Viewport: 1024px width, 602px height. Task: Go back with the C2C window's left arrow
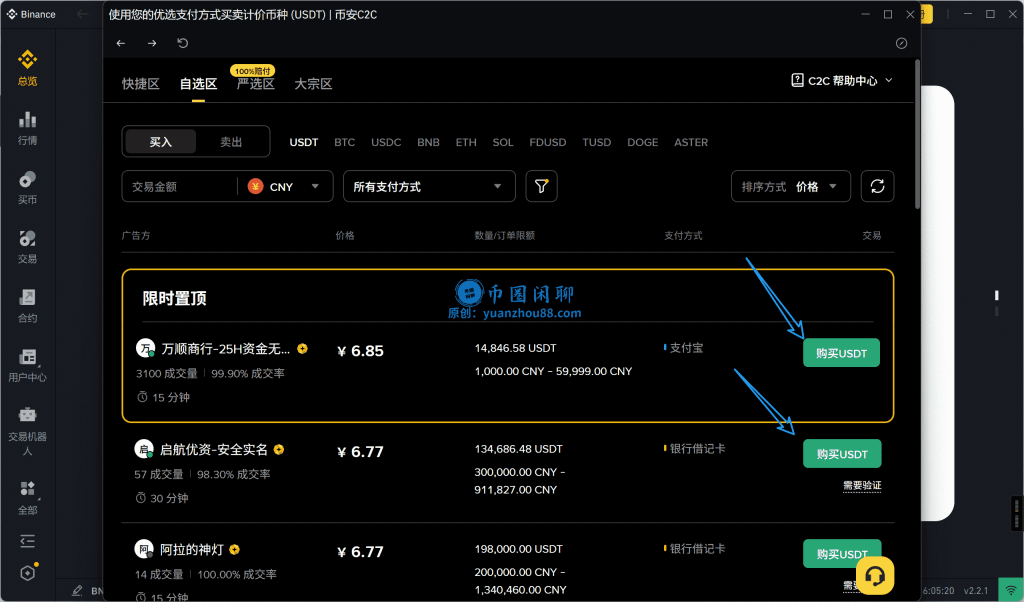click(121, 43)
